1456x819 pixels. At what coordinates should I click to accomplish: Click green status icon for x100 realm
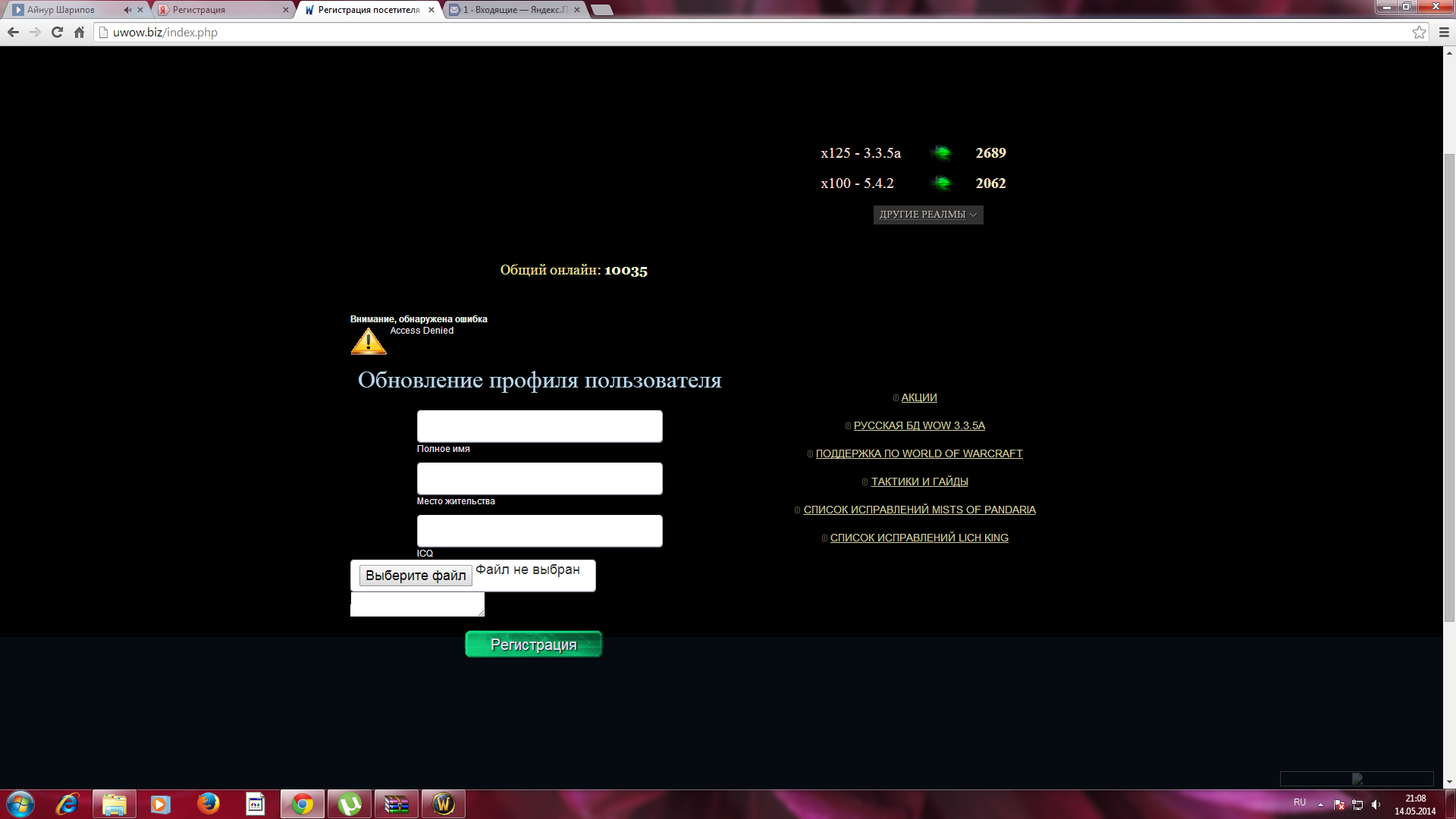[x=942, y=184]
